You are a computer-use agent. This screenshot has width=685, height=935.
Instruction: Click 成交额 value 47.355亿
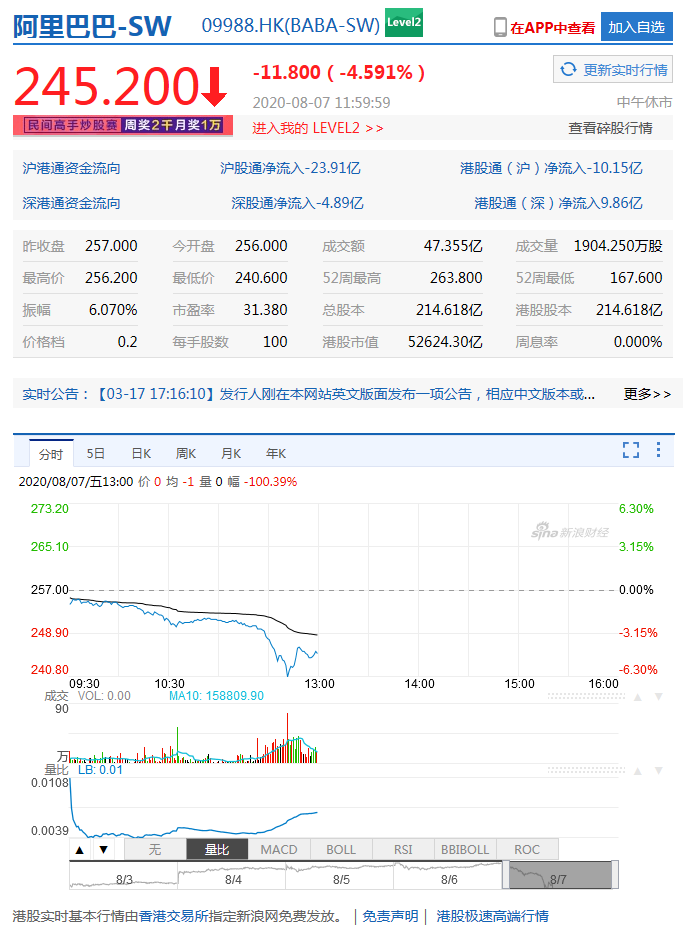point(453,246)
